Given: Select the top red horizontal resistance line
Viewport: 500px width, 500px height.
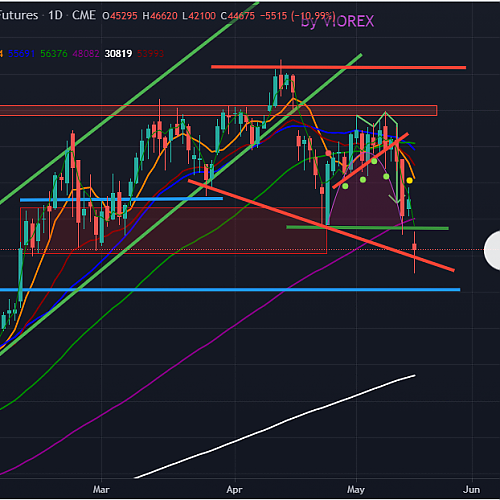Looking at the screenshot, I should (x=338, y=67).
